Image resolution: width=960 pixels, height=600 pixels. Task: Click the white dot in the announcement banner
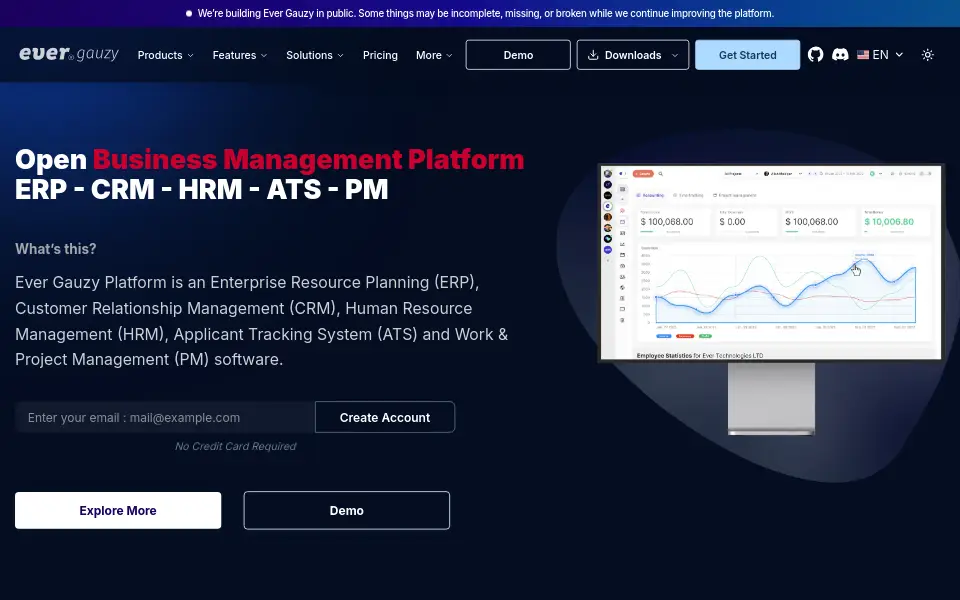click(189, 13)
